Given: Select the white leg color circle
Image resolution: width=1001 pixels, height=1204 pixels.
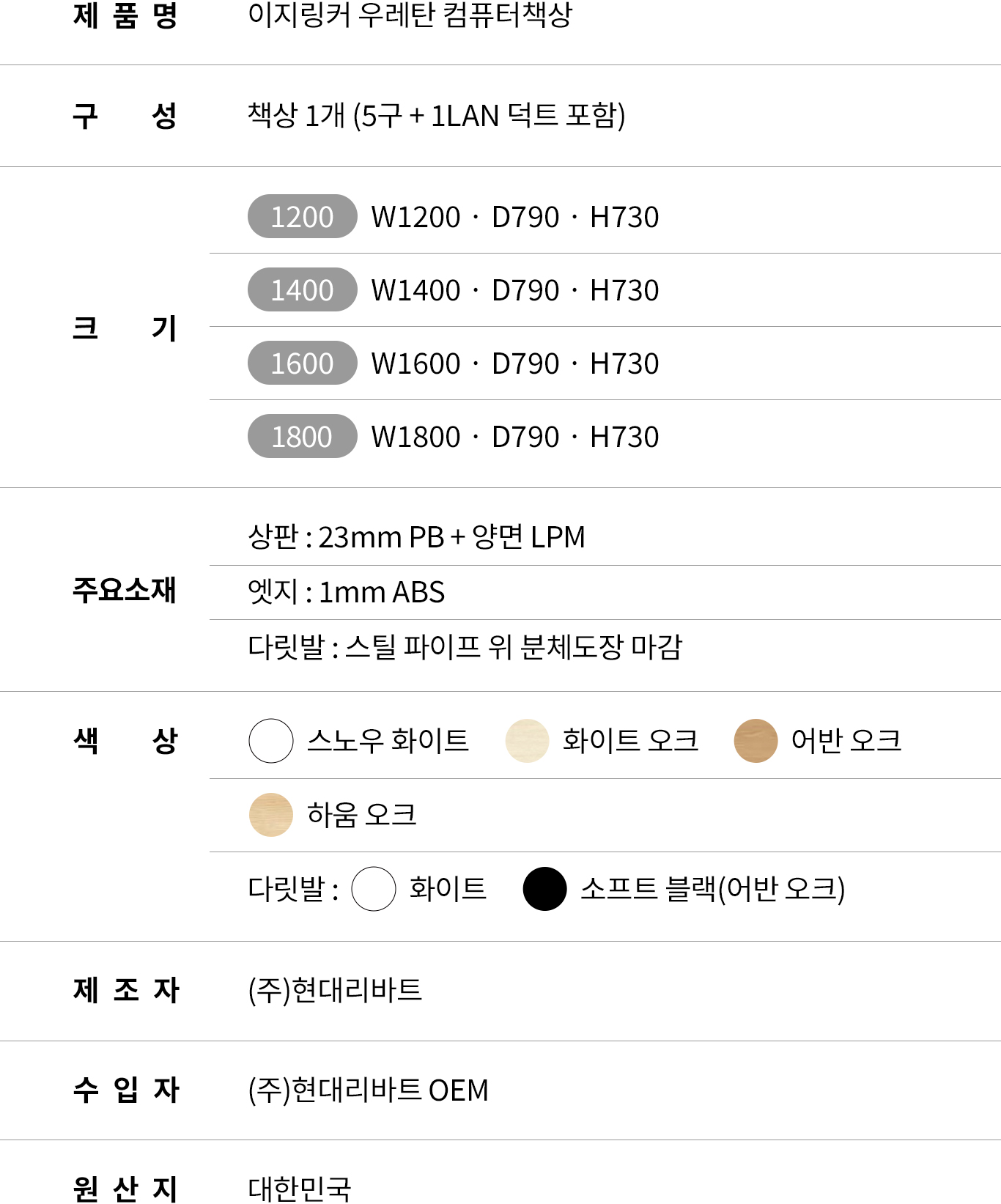Looking at the screenshot, I should (374, 889).
